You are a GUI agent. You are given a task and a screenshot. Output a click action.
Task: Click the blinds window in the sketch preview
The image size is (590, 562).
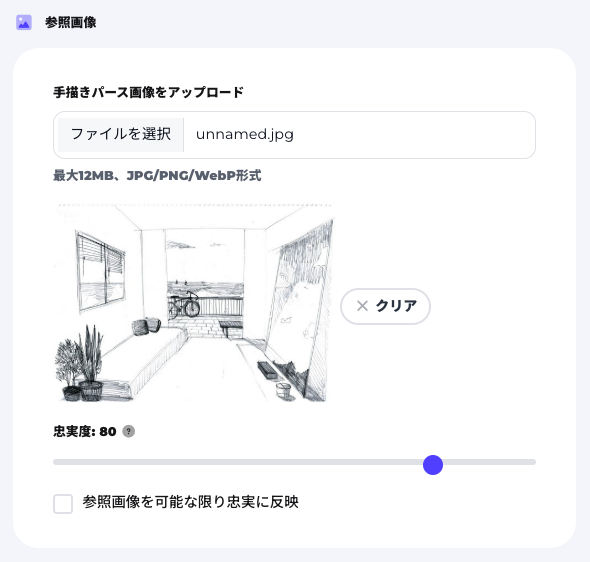pos(100,272)
